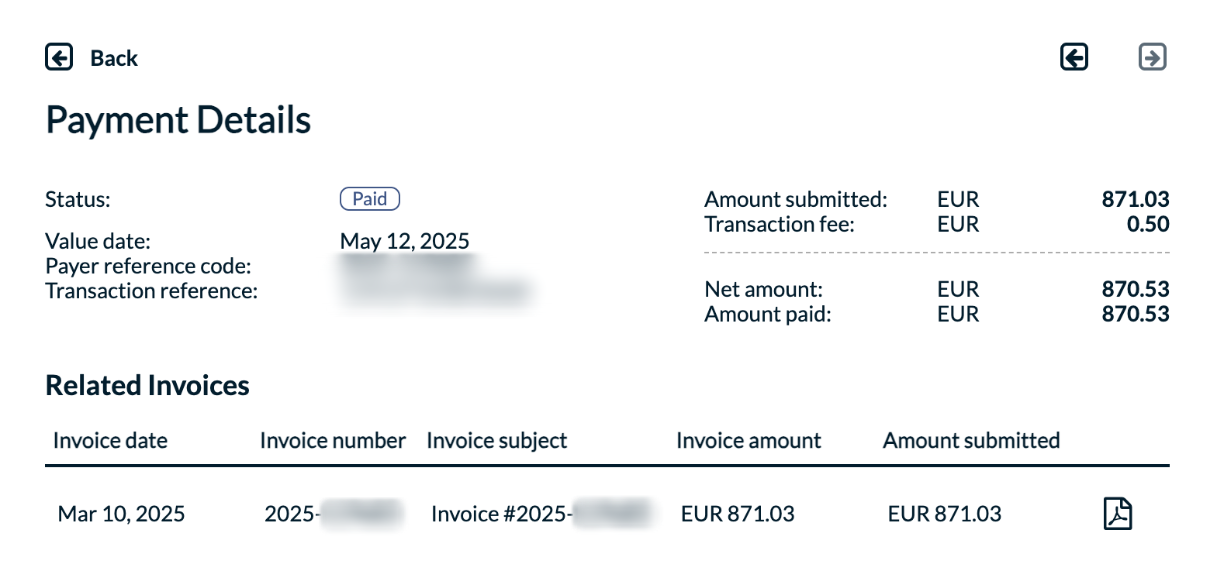Click the May 12, 2025 value date
This screenshot has height=578, width=1224.
404,241
